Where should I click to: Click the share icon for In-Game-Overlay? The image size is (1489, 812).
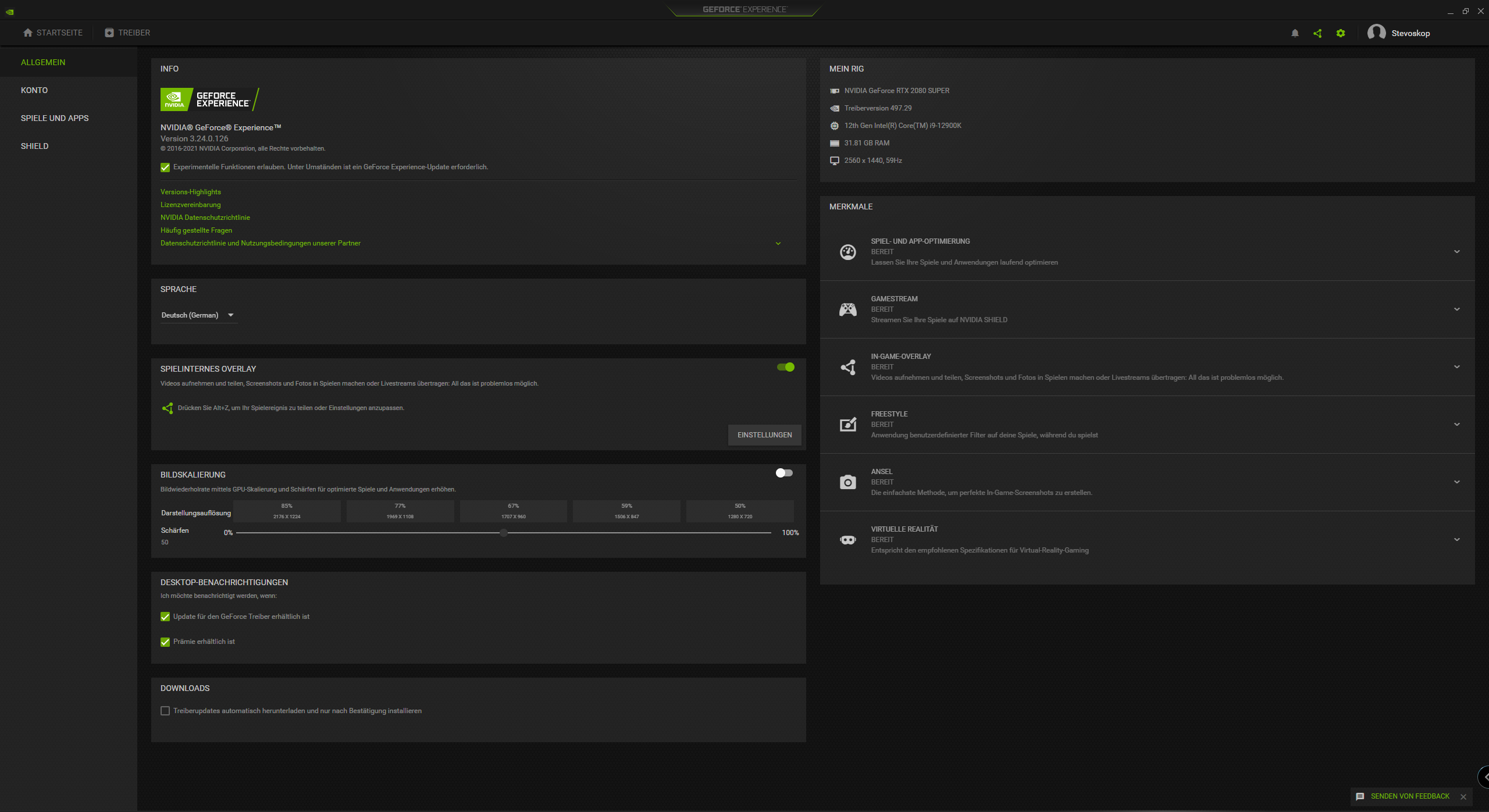pos(848,367)
